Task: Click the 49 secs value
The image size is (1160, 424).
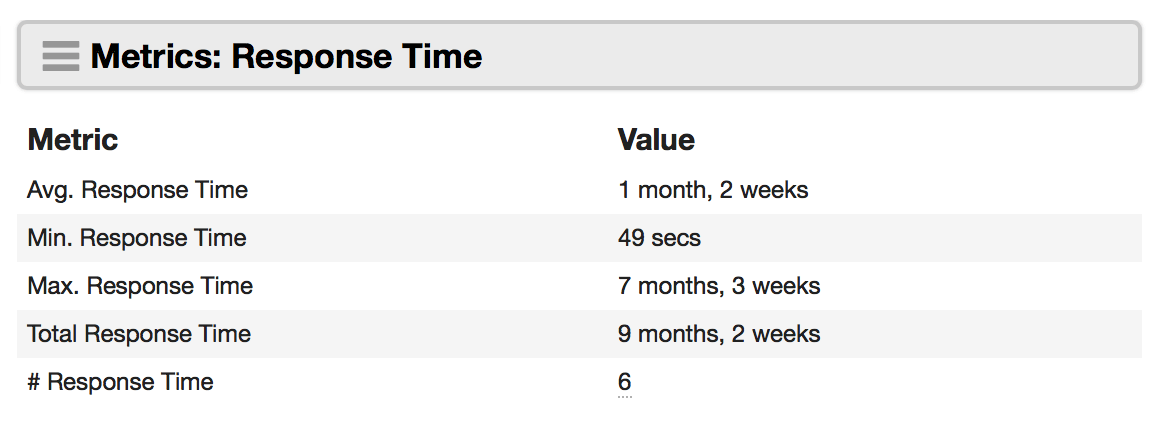Action: click(659, 238)
